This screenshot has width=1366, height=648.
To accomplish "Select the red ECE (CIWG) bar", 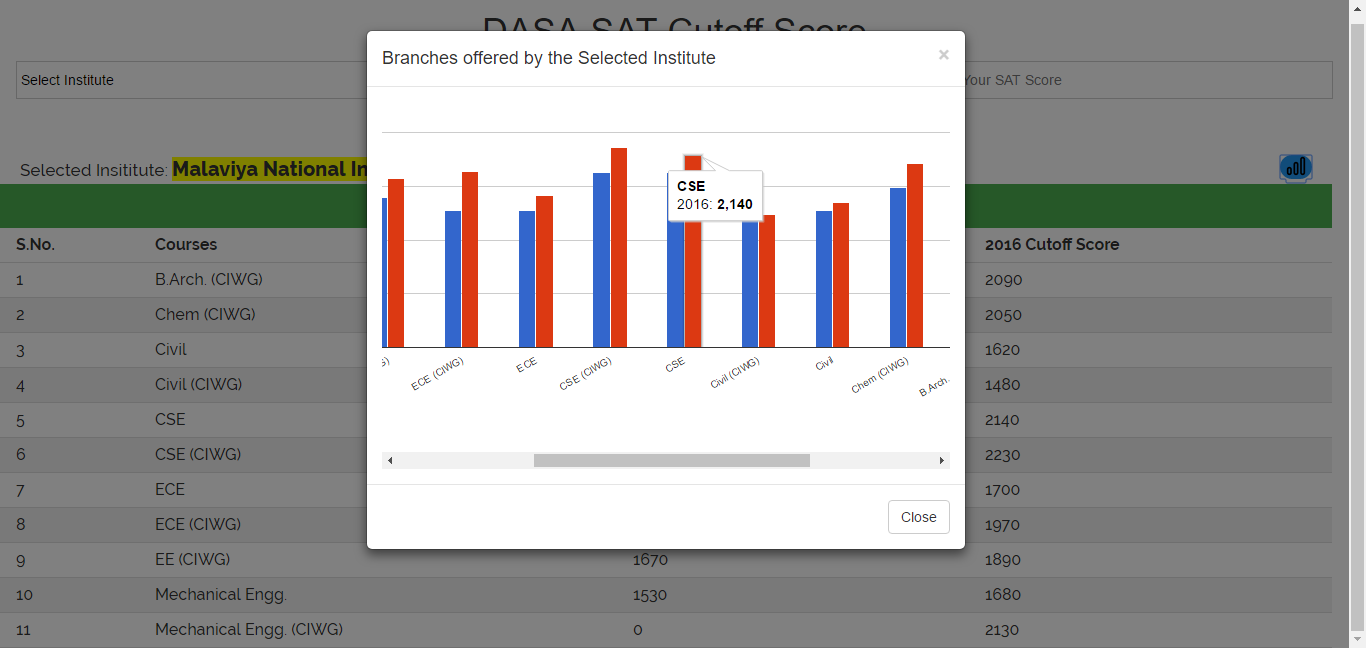I will click(470, 260).
